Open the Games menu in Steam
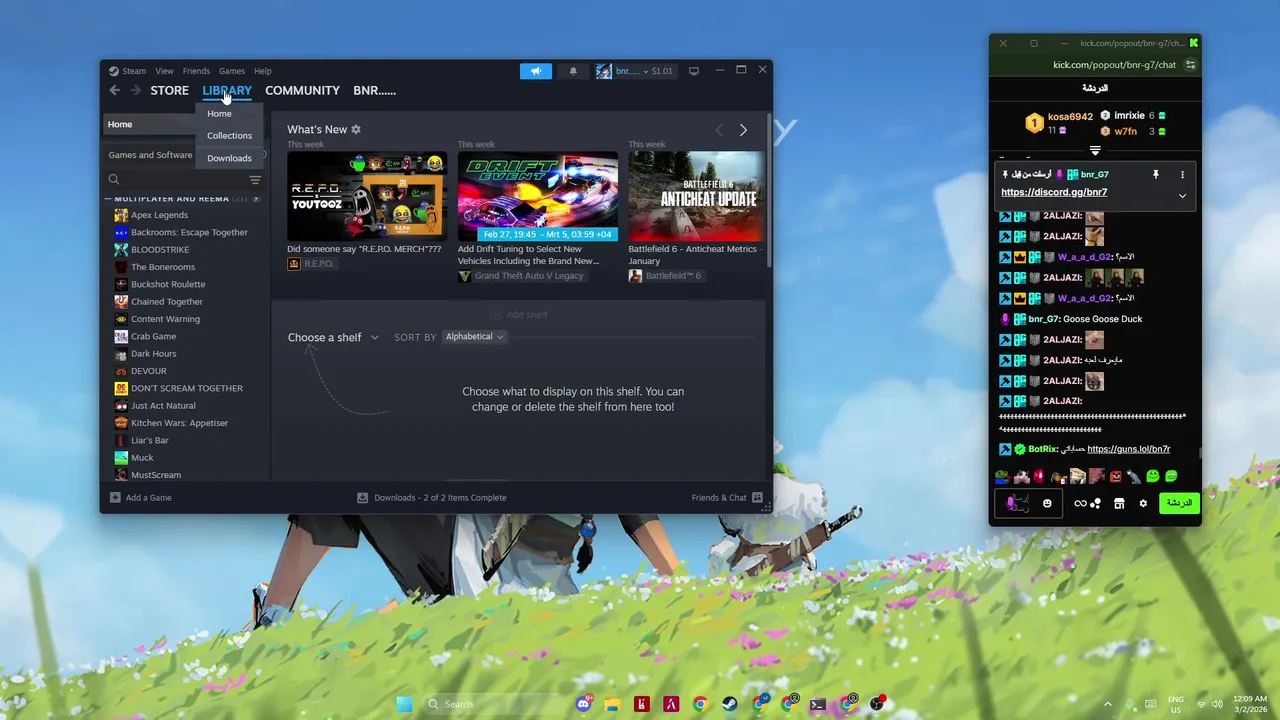This screenshot has height=720, width=1280. coord(232,71)
